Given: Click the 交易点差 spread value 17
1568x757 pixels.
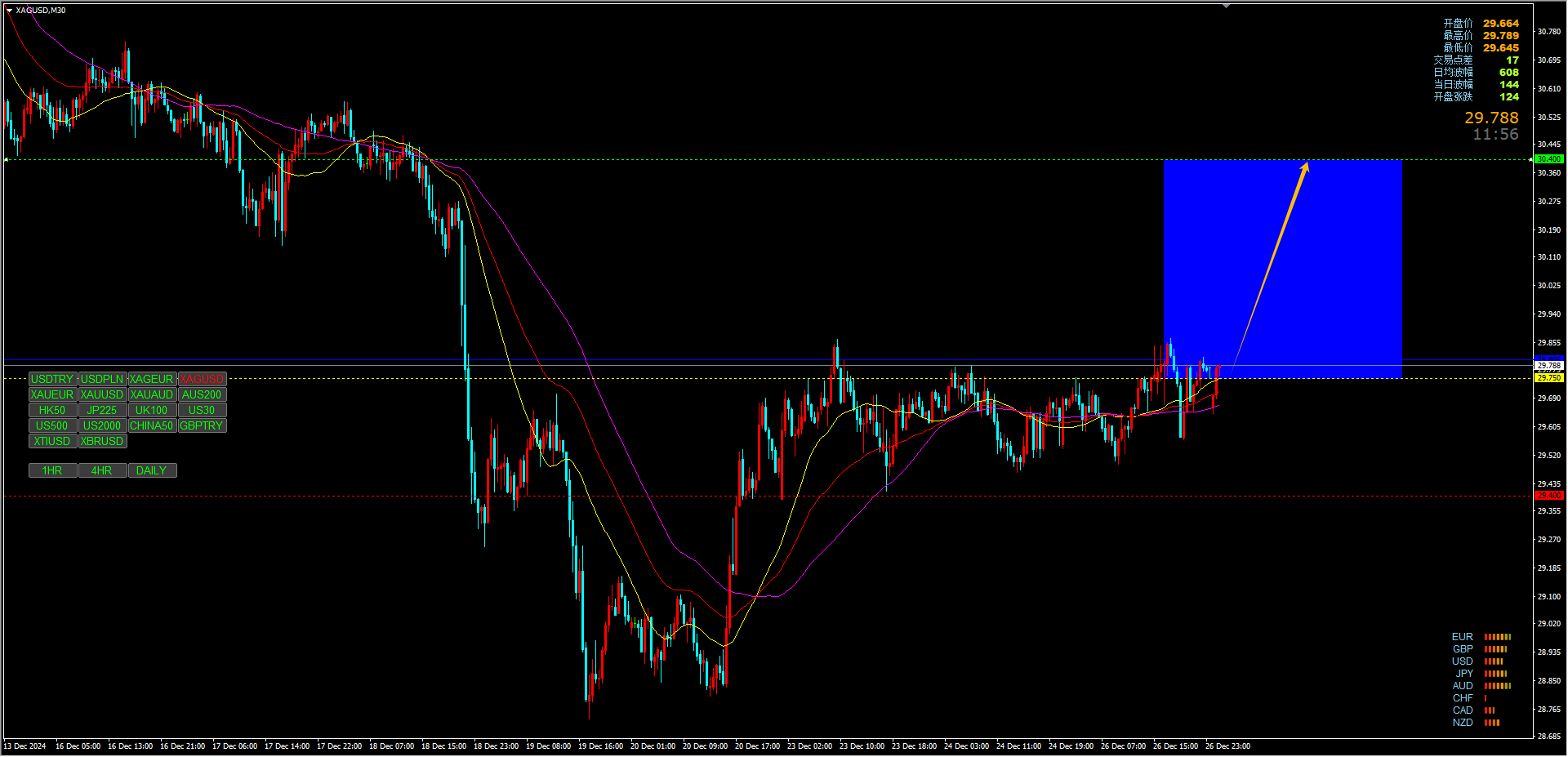Looking at the screenshot, I should pos(1512,60).
